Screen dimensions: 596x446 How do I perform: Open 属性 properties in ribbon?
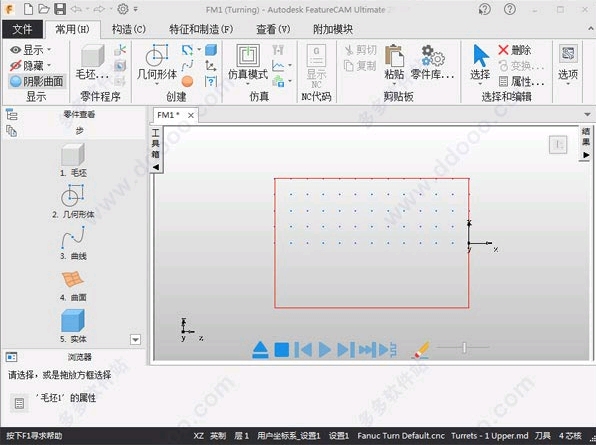(x=521, y=81)
